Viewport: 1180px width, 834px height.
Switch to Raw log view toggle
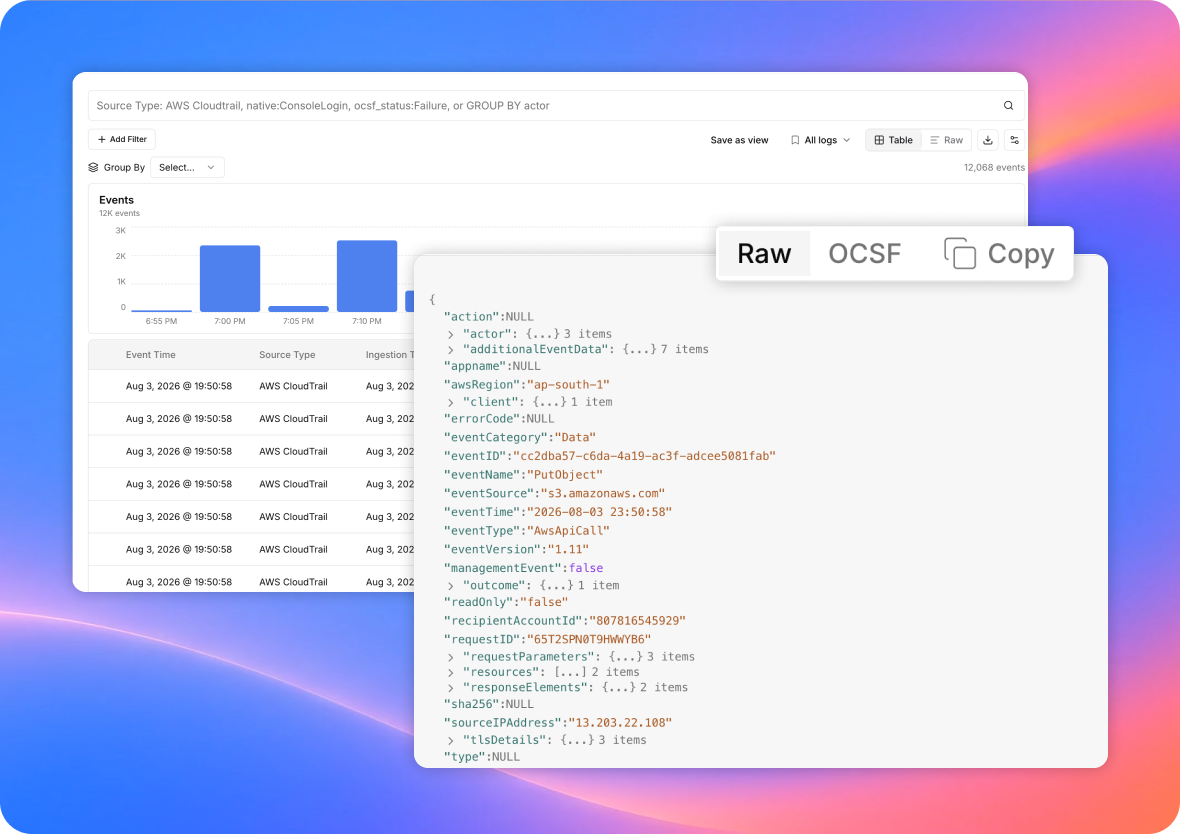pyautogui.click(x=946, y=140)
